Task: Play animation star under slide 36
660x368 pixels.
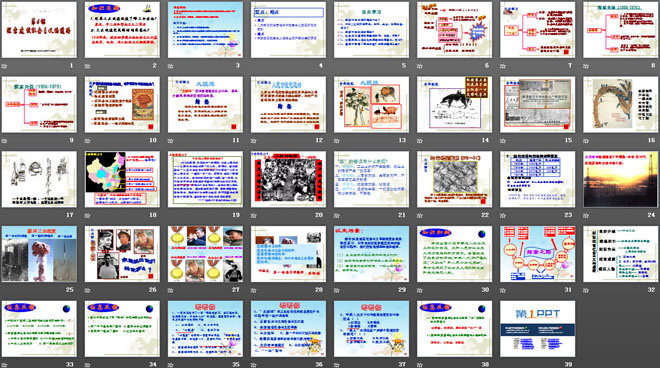Action: pos(254,365)
